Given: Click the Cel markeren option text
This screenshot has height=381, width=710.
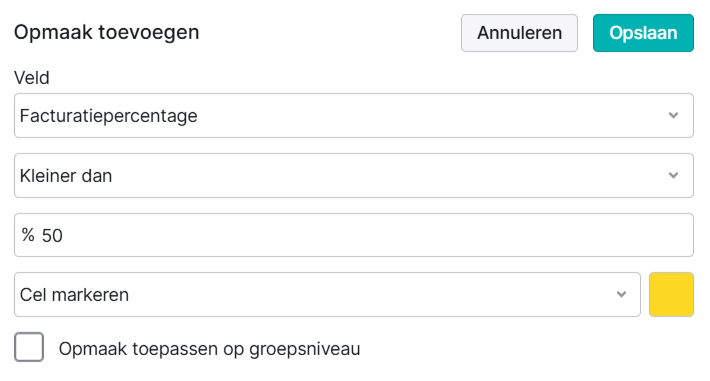Looking at the screenshot, I should (75, 295).
